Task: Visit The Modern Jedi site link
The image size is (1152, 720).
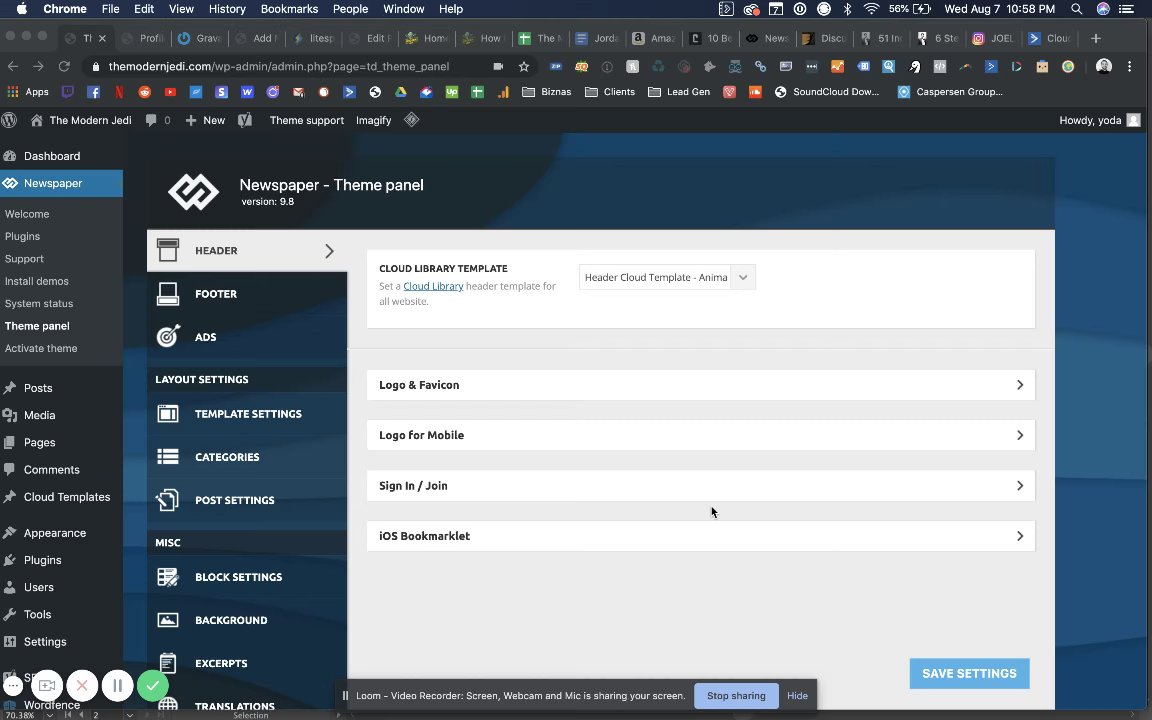Action: [x=81, y=120]
